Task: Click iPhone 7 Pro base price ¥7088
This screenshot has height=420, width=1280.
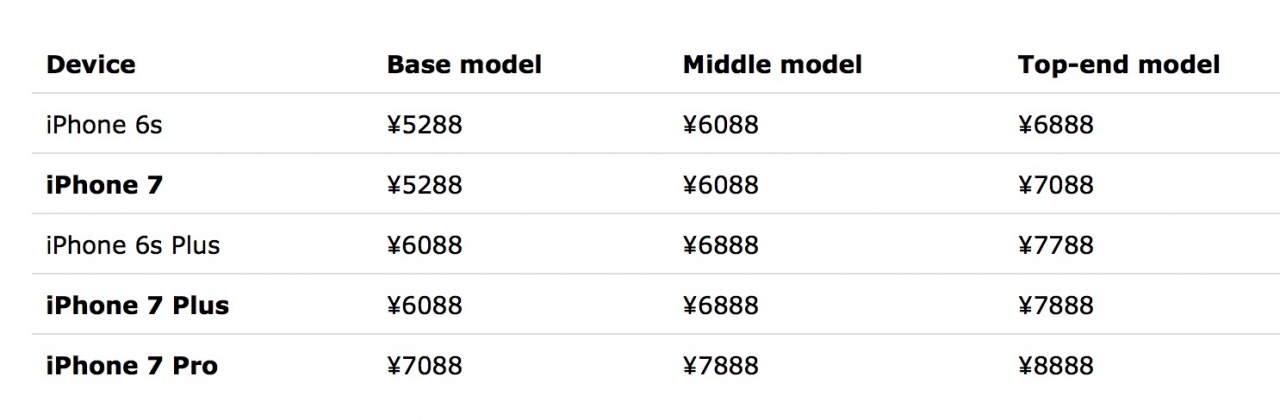Action: (x=425, y=366)
